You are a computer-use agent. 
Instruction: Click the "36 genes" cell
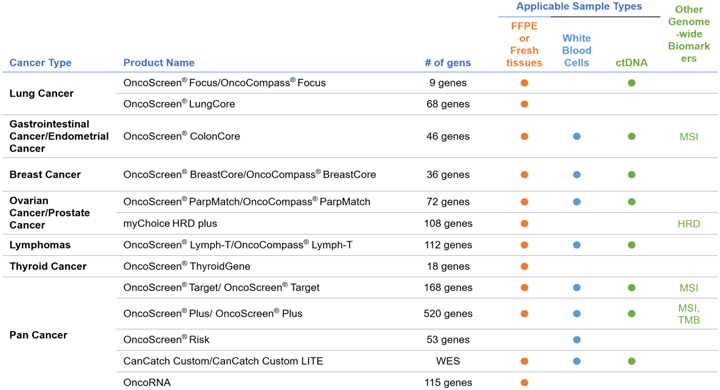pyautogui.click(x=448, y=175)
